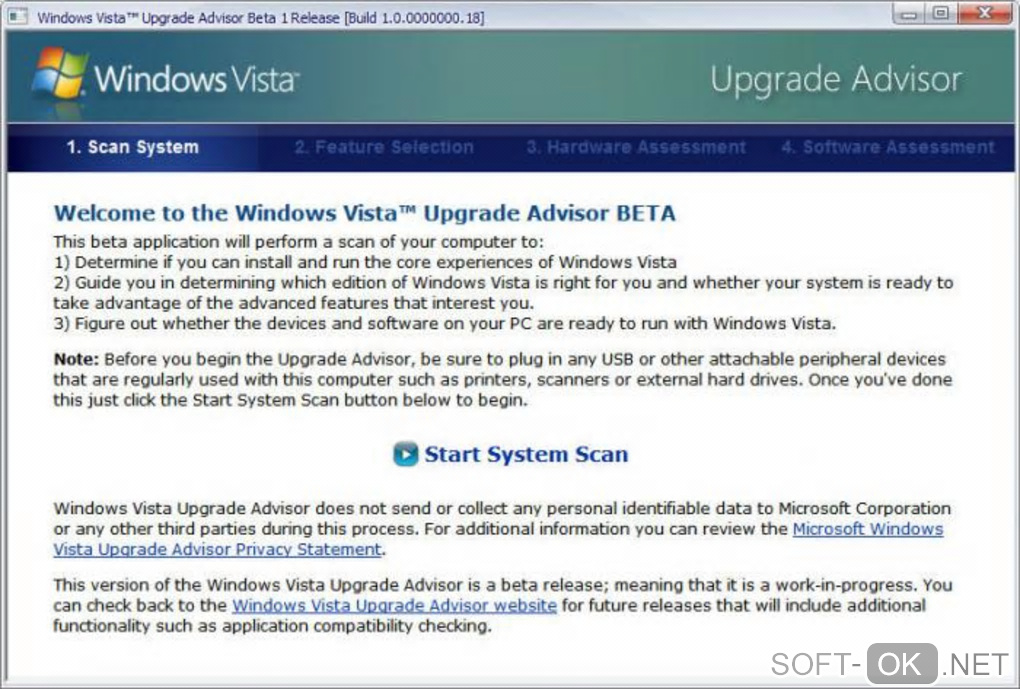The width and height of the screenshot is (1020, 689).
Task: Click the Upgrade Advisor banner title
Action: click(836, 80)
